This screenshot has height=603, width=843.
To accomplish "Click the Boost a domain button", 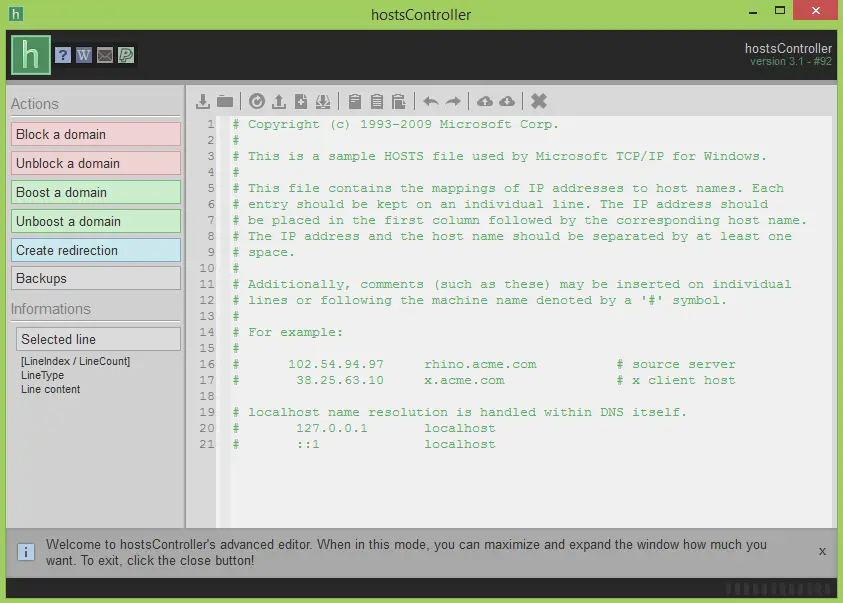I will click(96, 192).
